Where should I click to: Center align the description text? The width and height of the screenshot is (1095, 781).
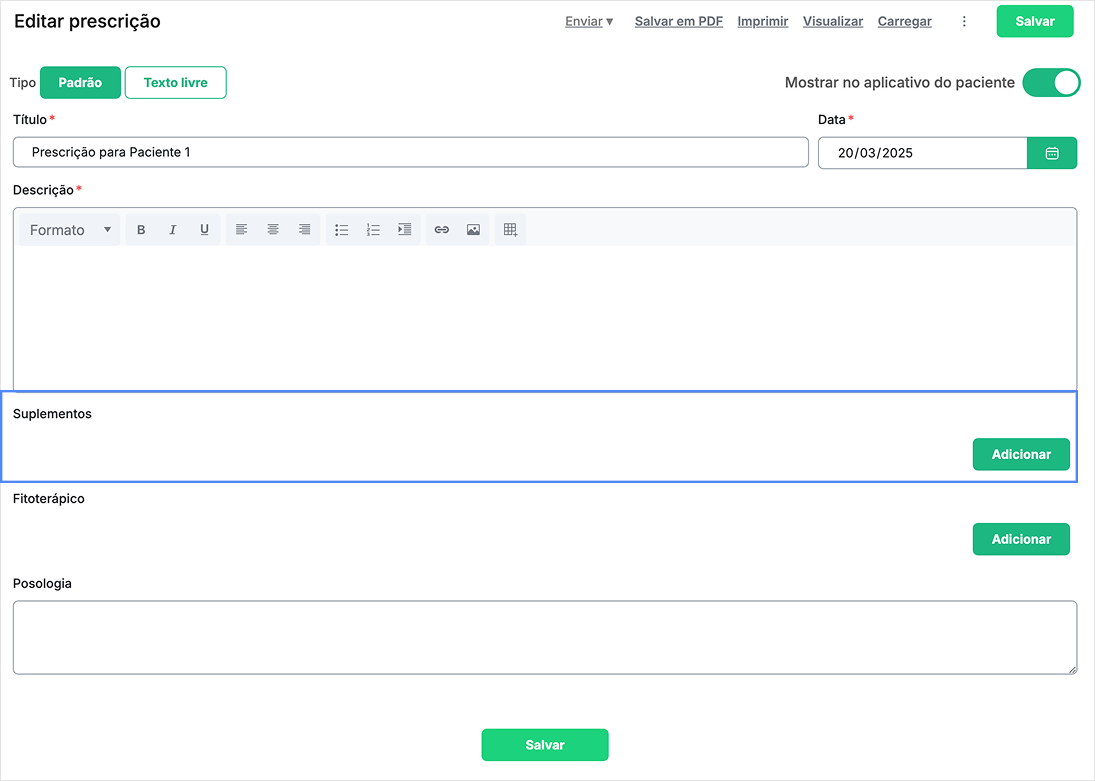273,230
